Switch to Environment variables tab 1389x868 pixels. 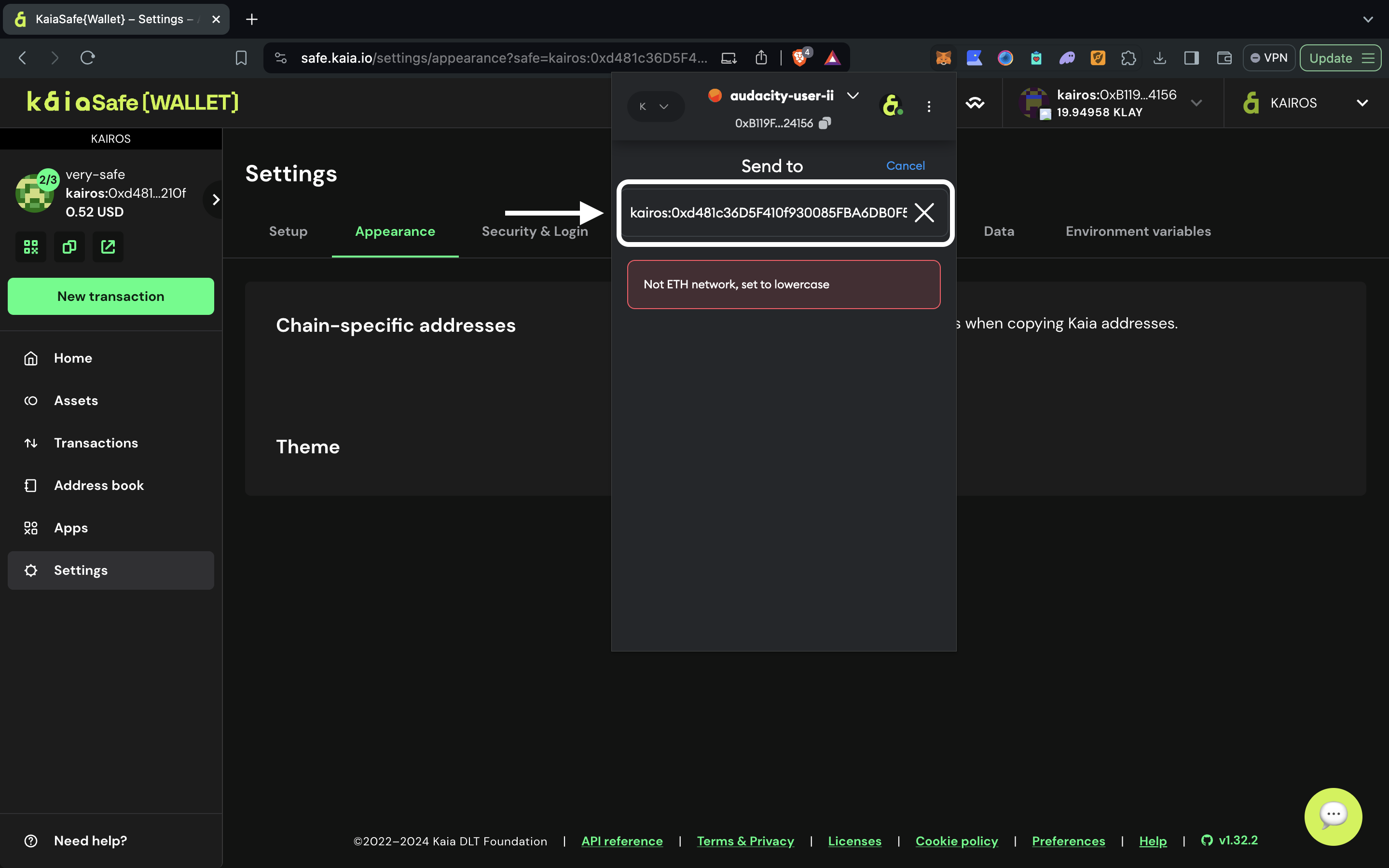point(1138,231)
